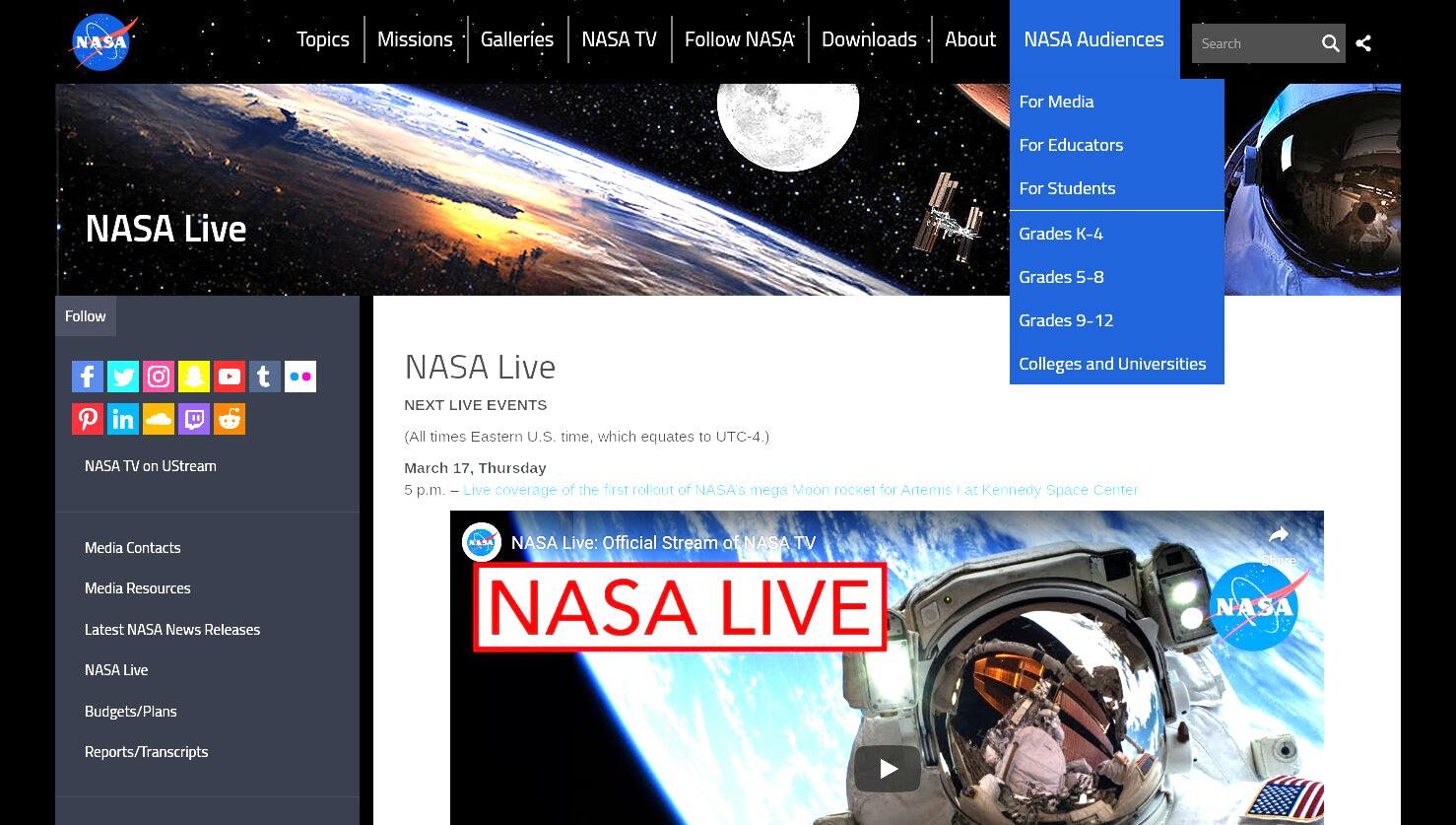Open the Topics menu
Image resolution: width=1456 pixels, height=825 pixels.
323,39
